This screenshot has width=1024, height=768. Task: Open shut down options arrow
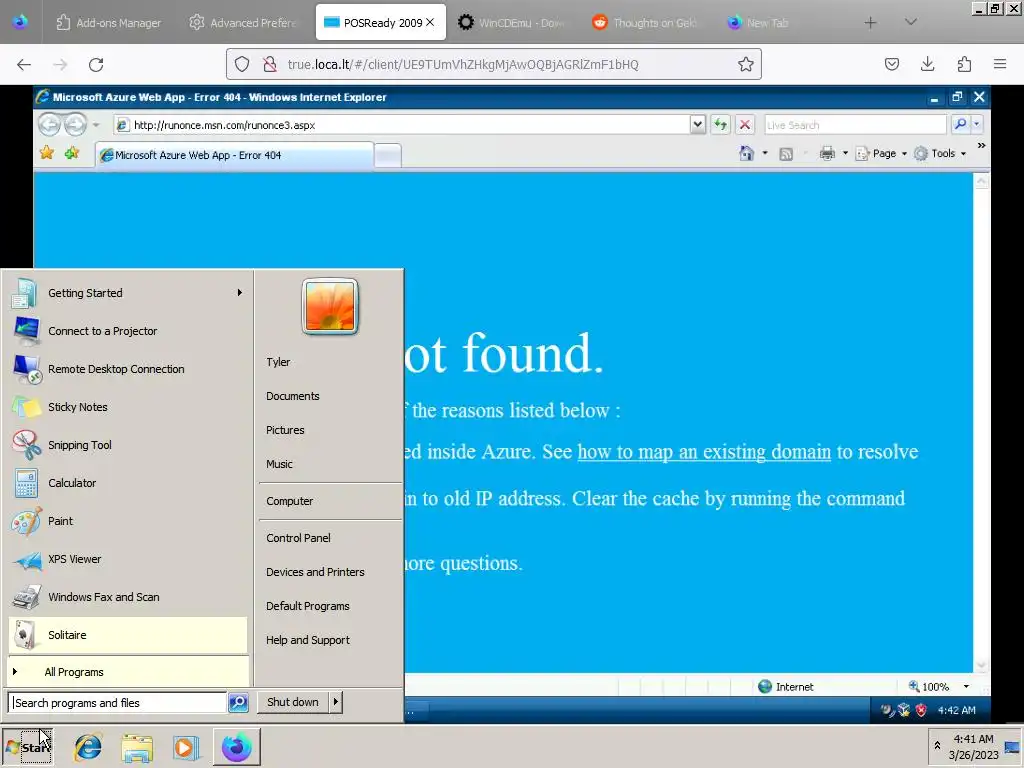point(336,702)
